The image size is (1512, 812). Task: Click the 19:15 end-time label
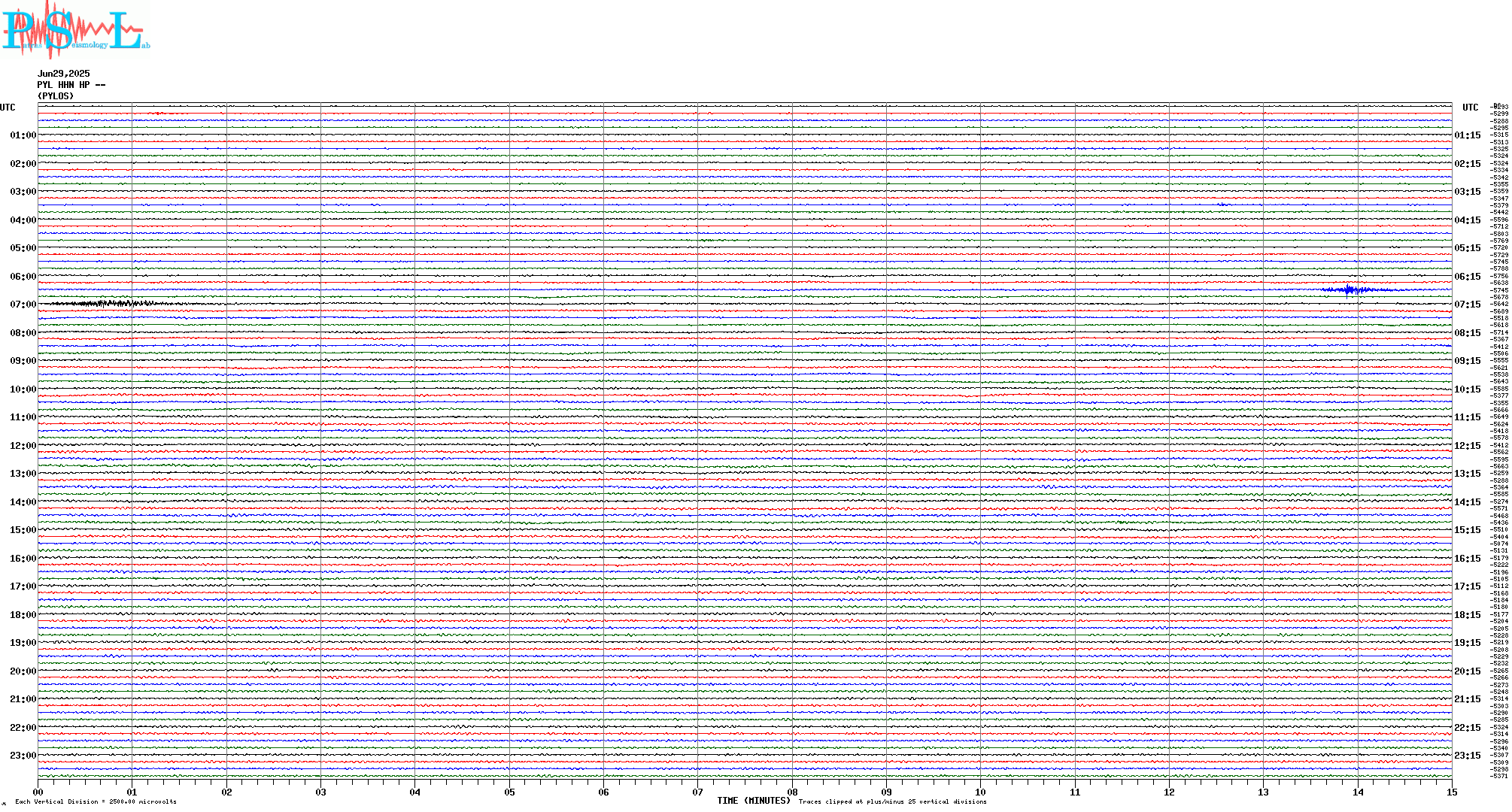tap(1468, 643)
